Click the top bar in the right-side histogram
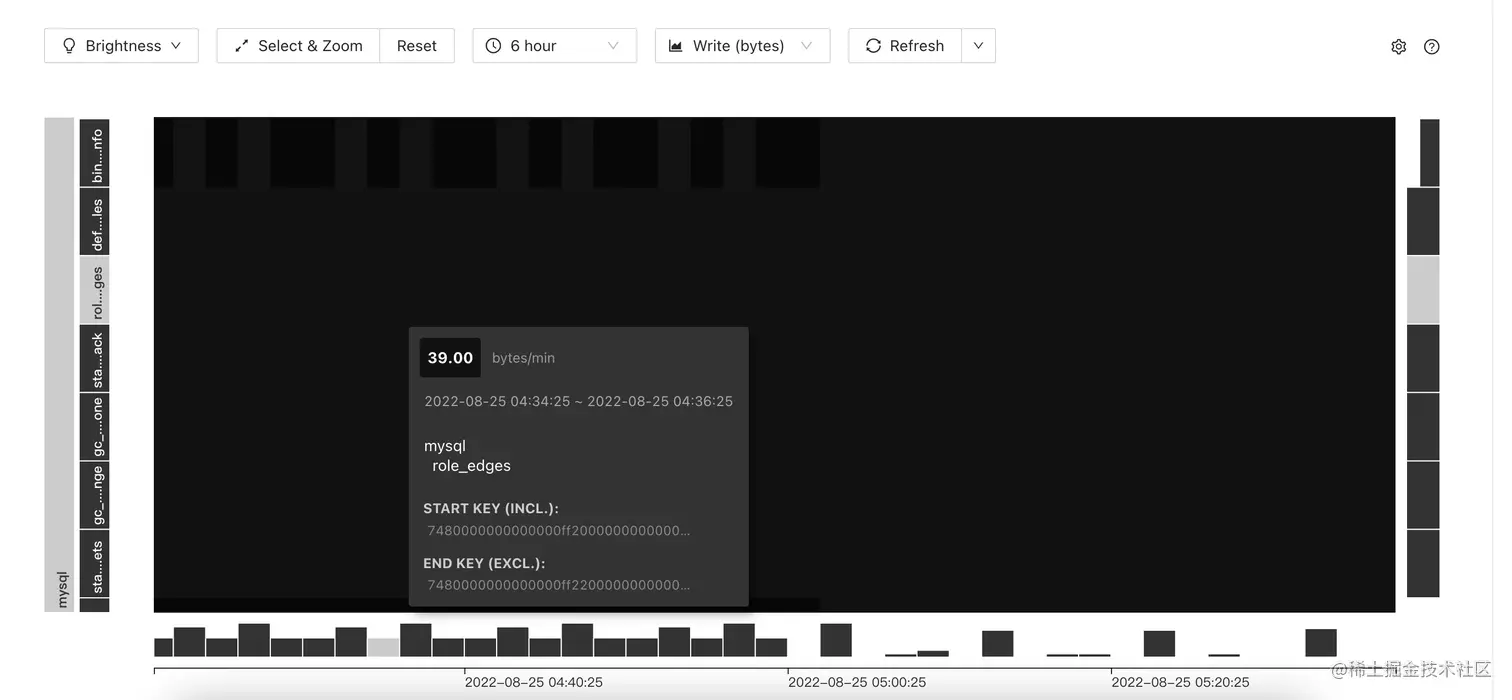The image size is (1512, 700). pos(1430,153)
